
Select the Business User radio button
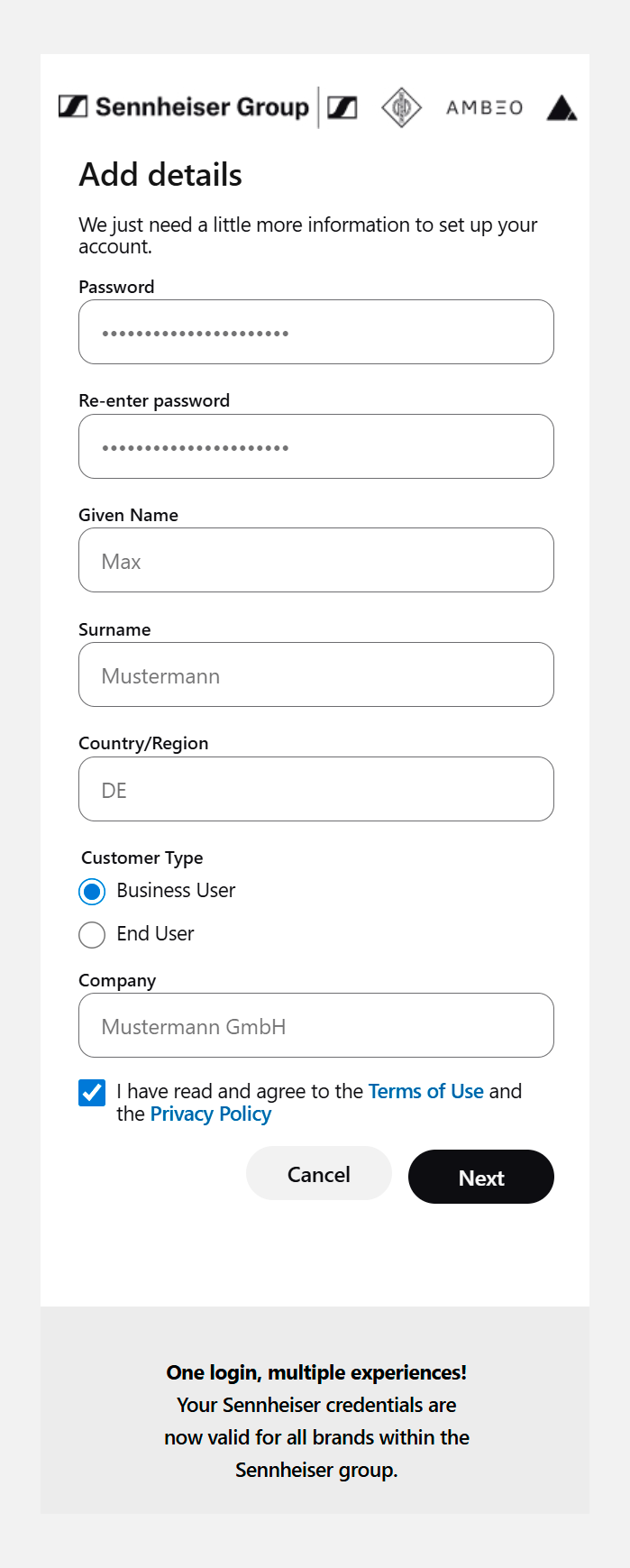click(x=92, y=892)
